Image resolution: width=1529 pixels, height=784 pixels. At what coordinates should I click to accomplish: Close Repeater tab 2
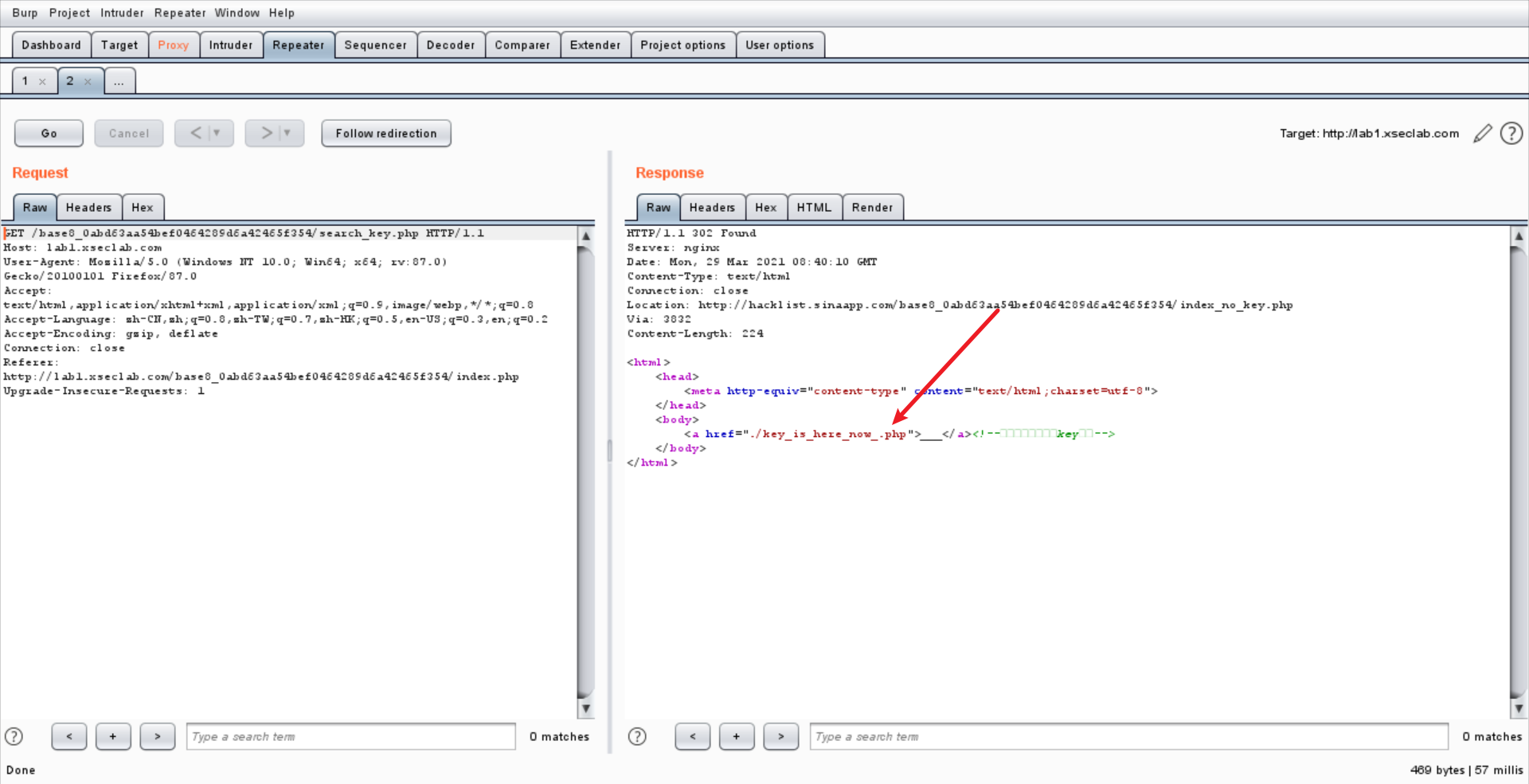pos(88,82)
